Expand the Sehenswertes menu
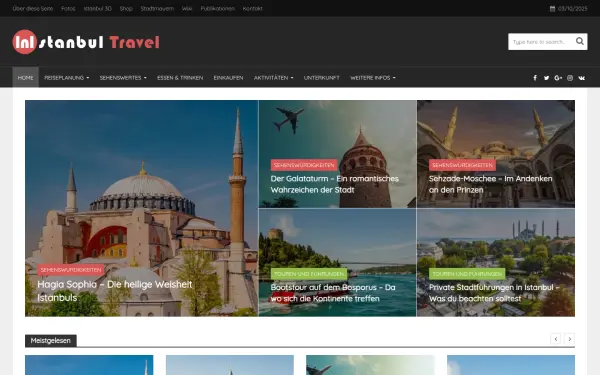This screenshot has width=600, height=375. (x=123, y=78)
